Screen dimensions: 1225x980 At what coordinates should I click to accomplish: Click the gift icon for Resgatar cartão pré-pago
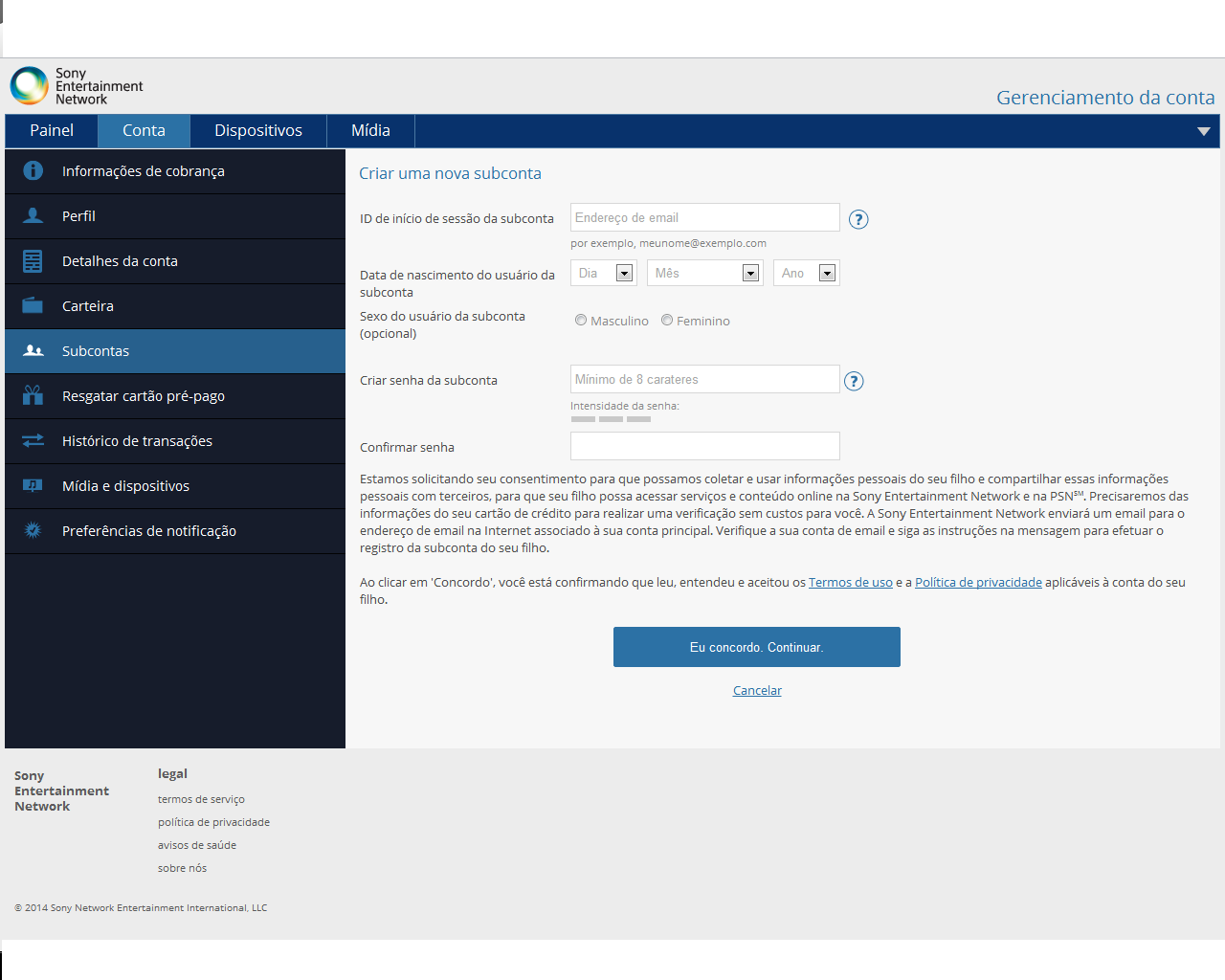point(33,395)
